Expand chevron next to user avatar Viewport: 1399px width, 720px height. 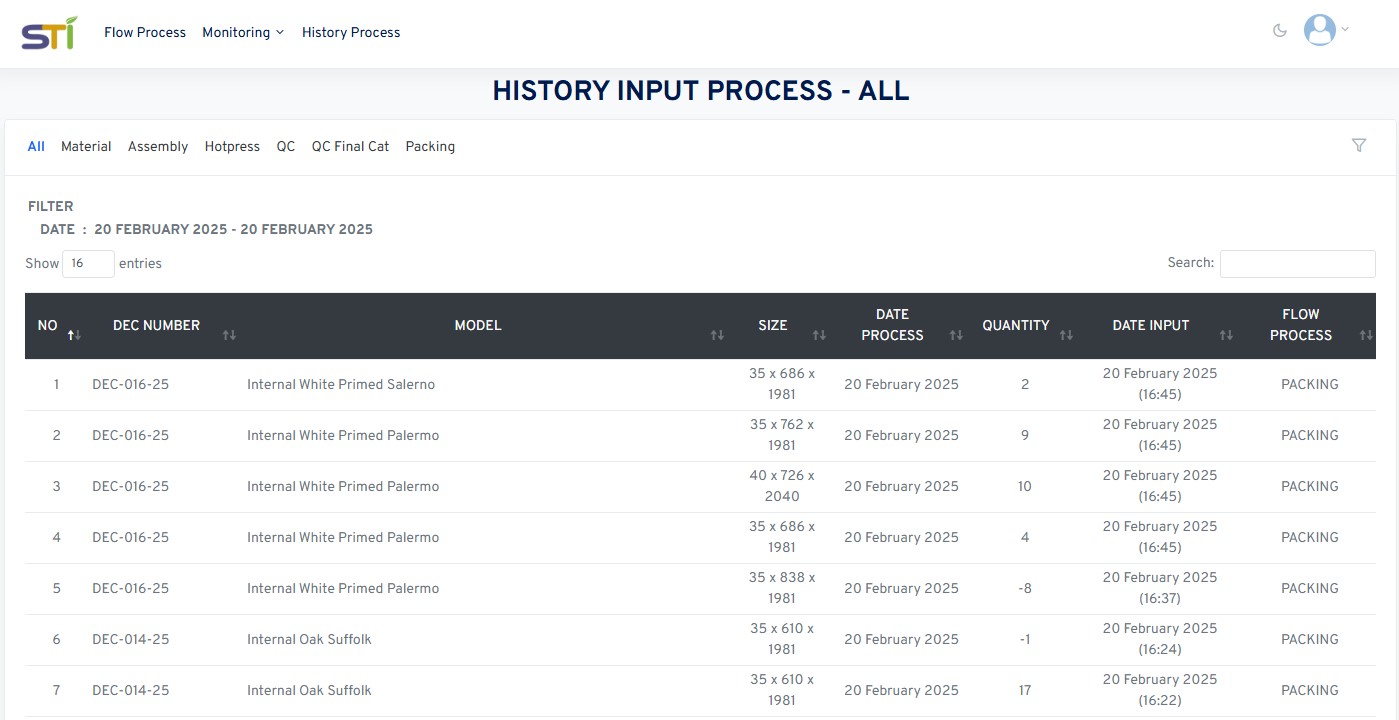coord(1345,30)
